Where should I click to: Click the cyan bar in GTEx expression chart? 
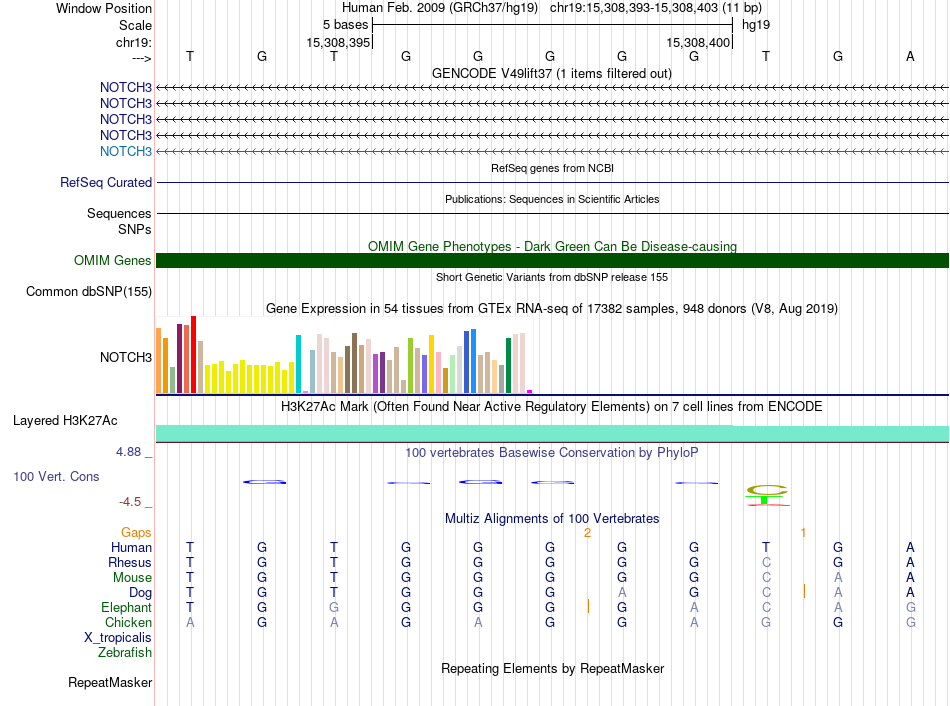(299, 364)
